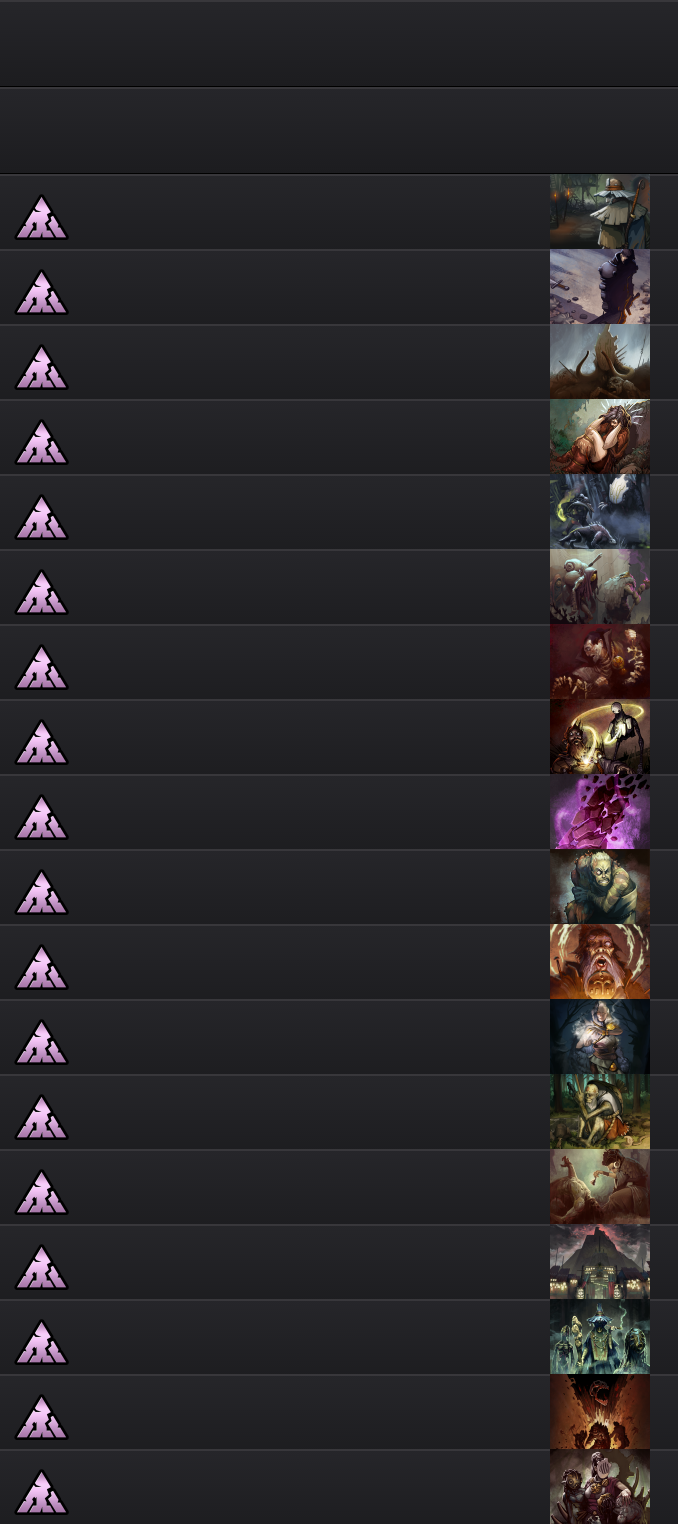The image size is (678, 1524).
Task: Click the set icon next to the glowing halo artwork
Action: pos(41,742)
